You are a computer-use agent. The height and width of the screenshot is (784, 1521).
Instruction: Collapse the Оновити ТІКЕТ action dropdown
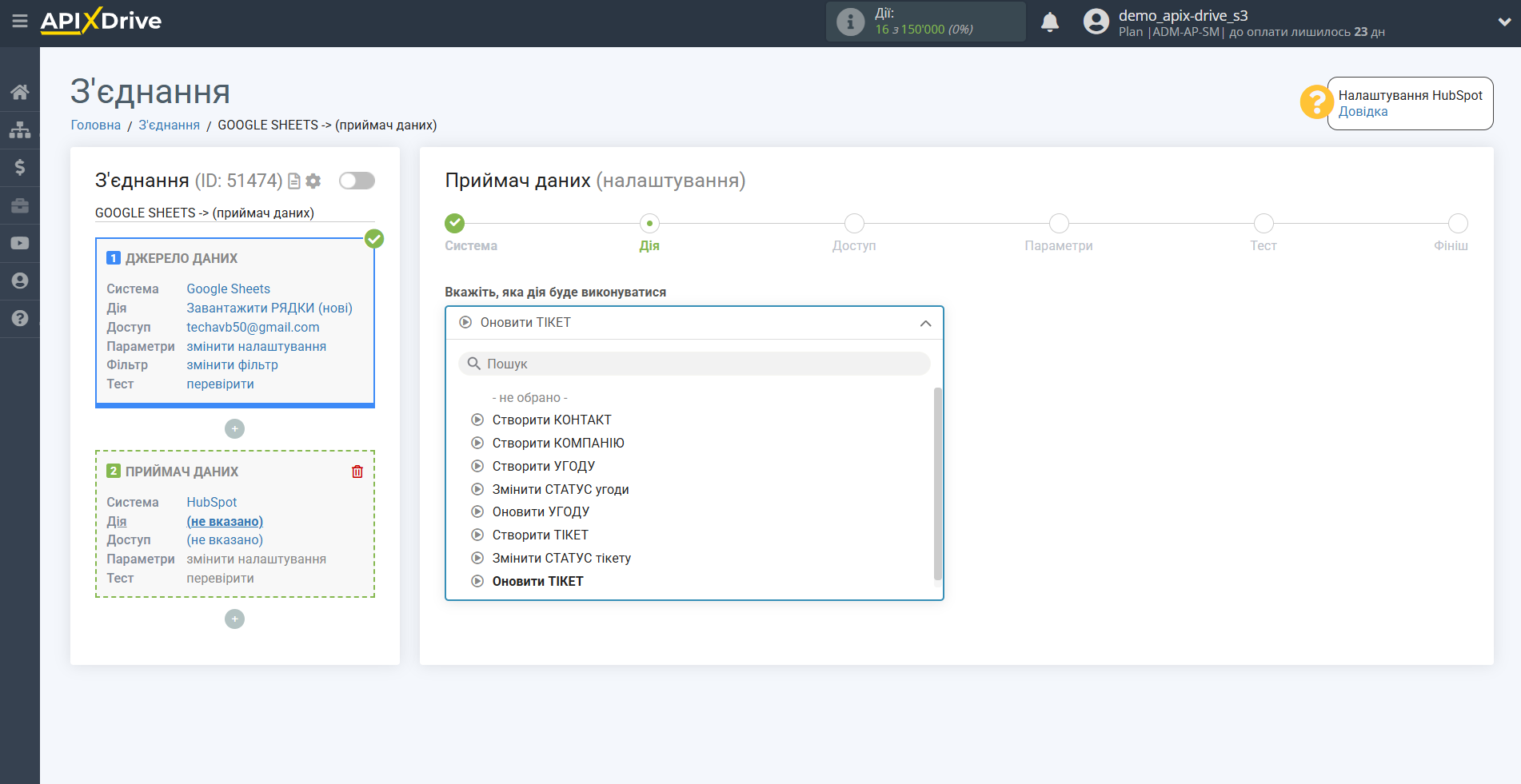coord(694,323)
